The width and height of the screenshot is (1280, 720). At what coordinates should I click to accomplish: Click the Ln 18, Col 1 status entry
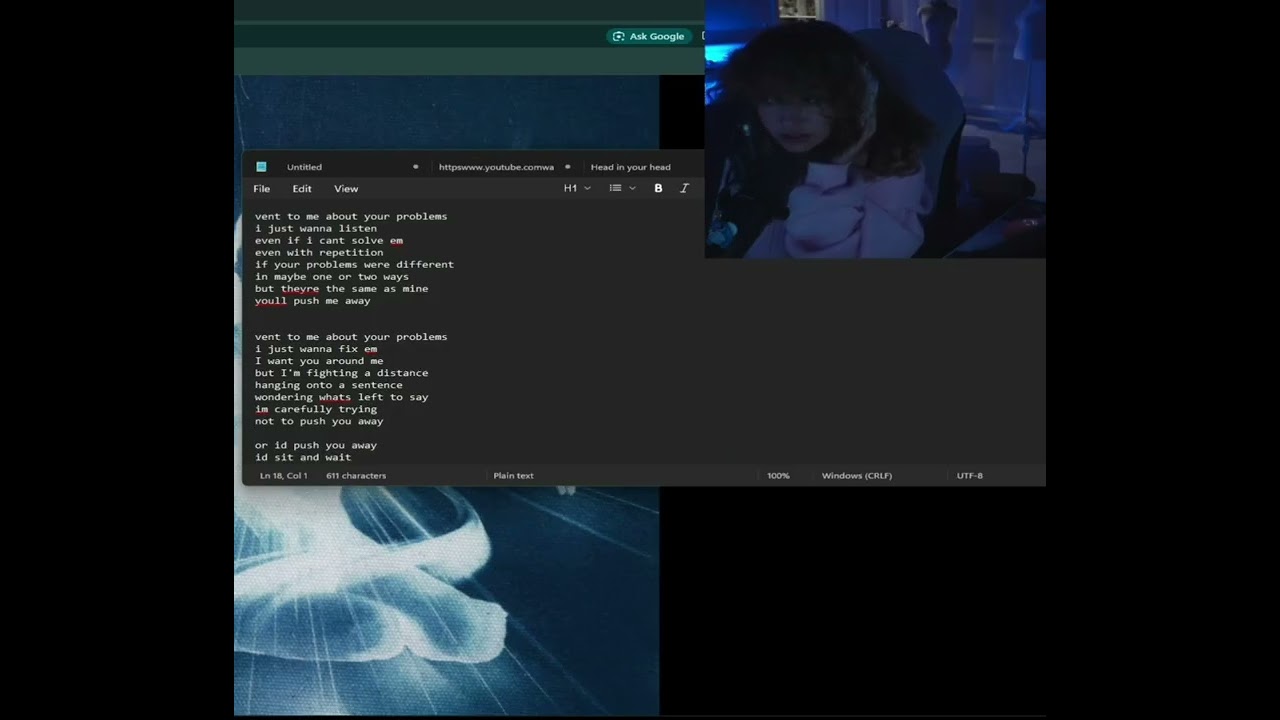pyautogui.click(x=283, y=476)
